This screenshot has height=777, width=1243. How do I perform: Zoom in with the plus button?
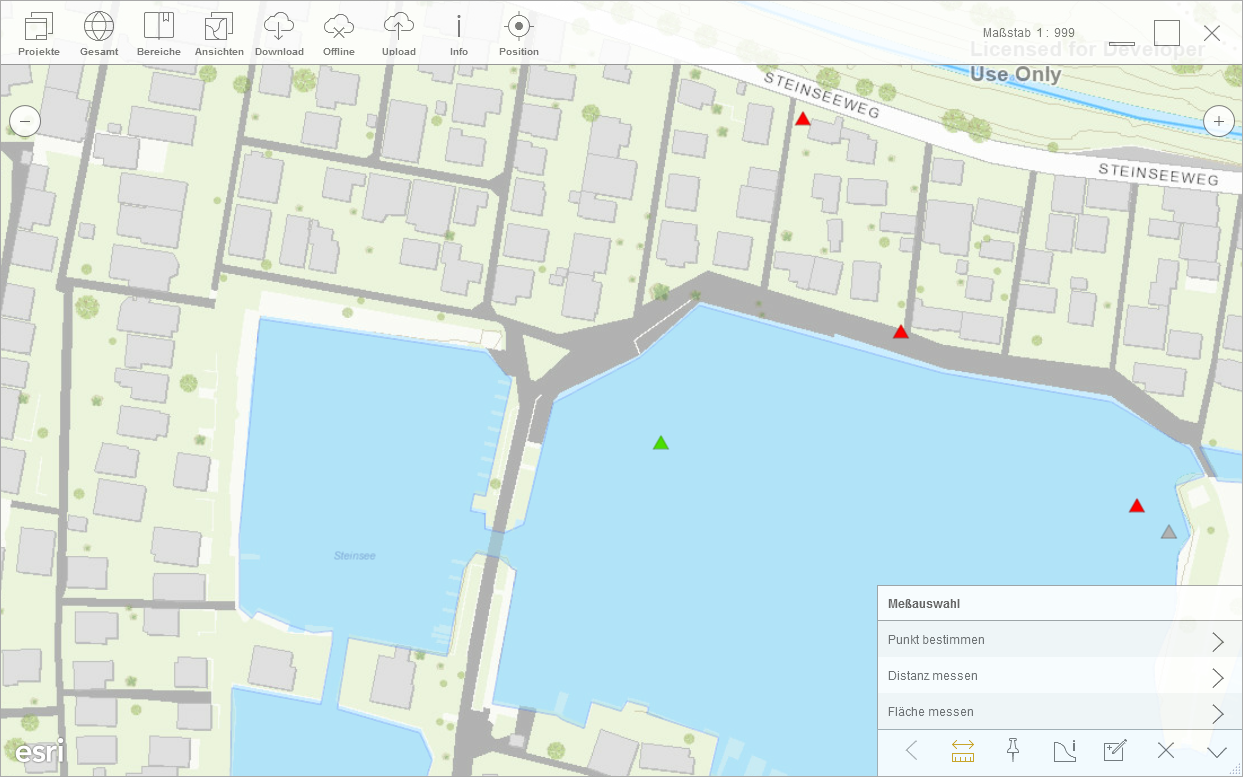[1218, 122]
